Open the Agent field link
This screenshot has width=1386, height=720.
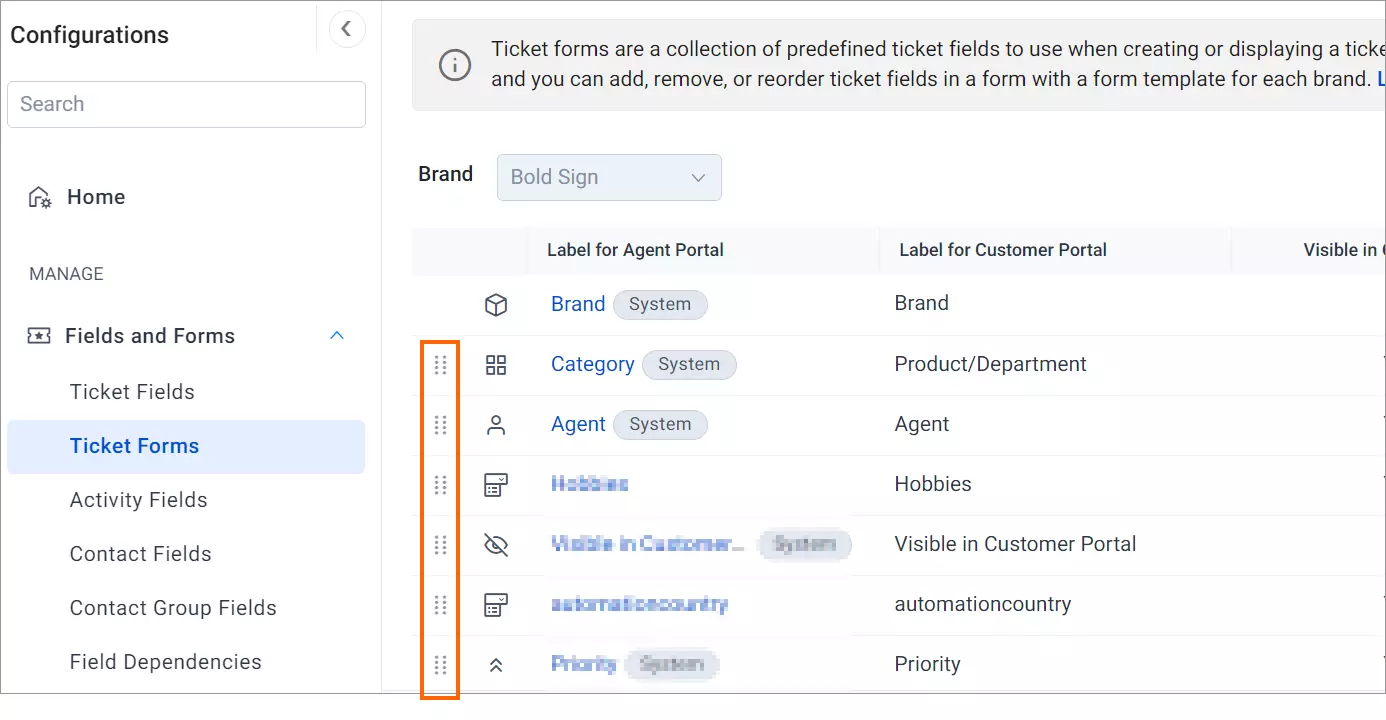click(x=578, y=424)
